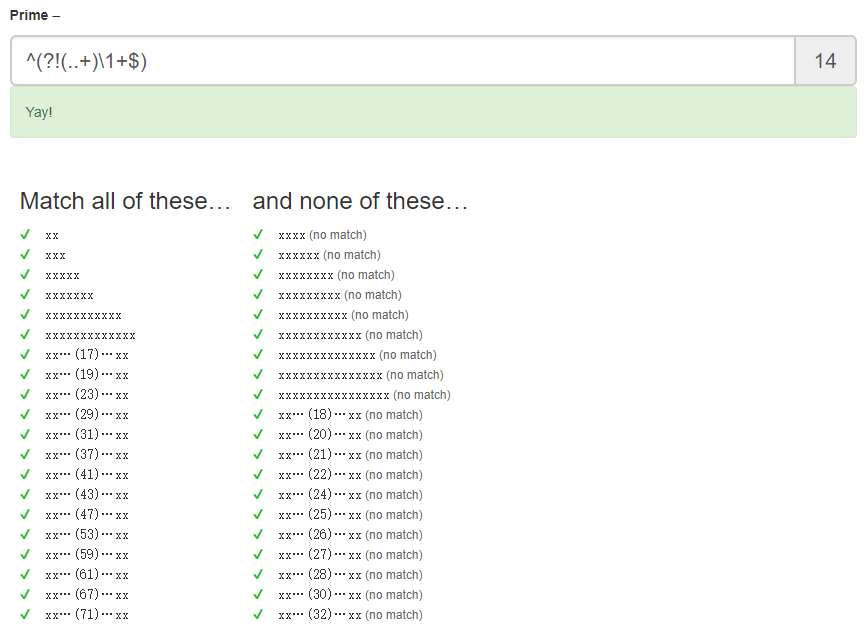Click the (43) test string entry

(x=87, y=495)
